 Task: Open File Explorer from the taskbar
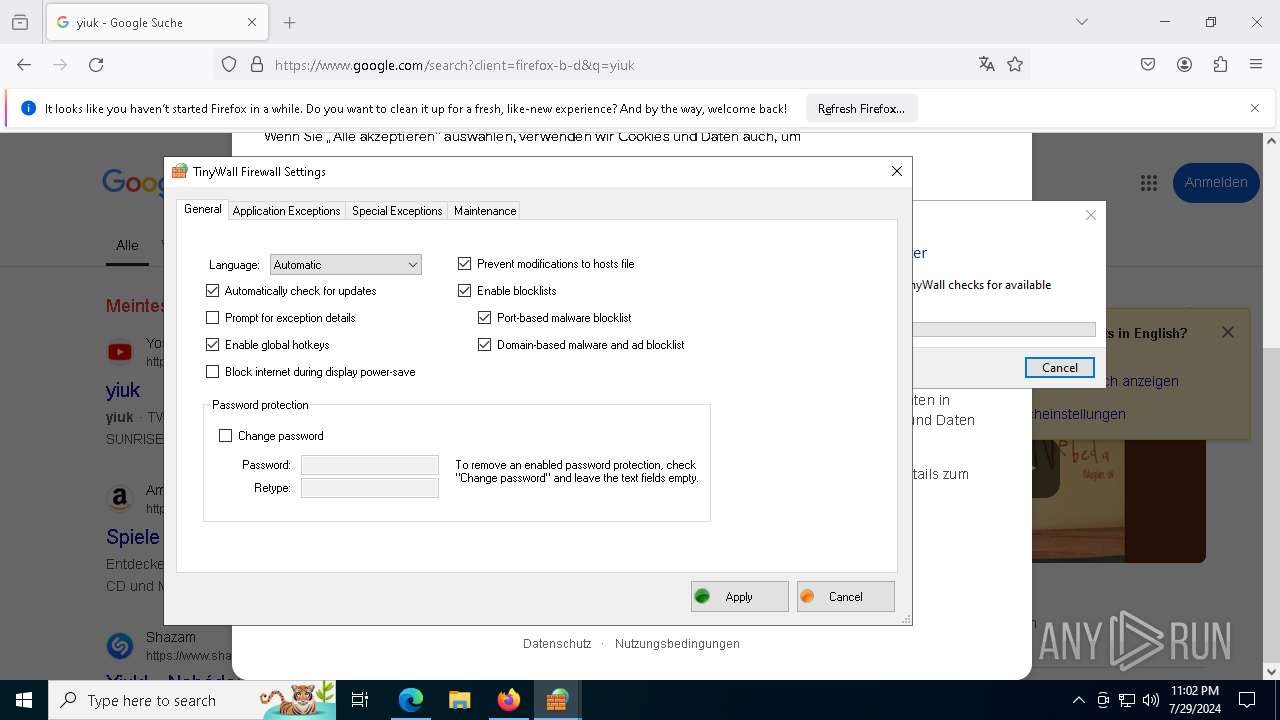point(459,700)
